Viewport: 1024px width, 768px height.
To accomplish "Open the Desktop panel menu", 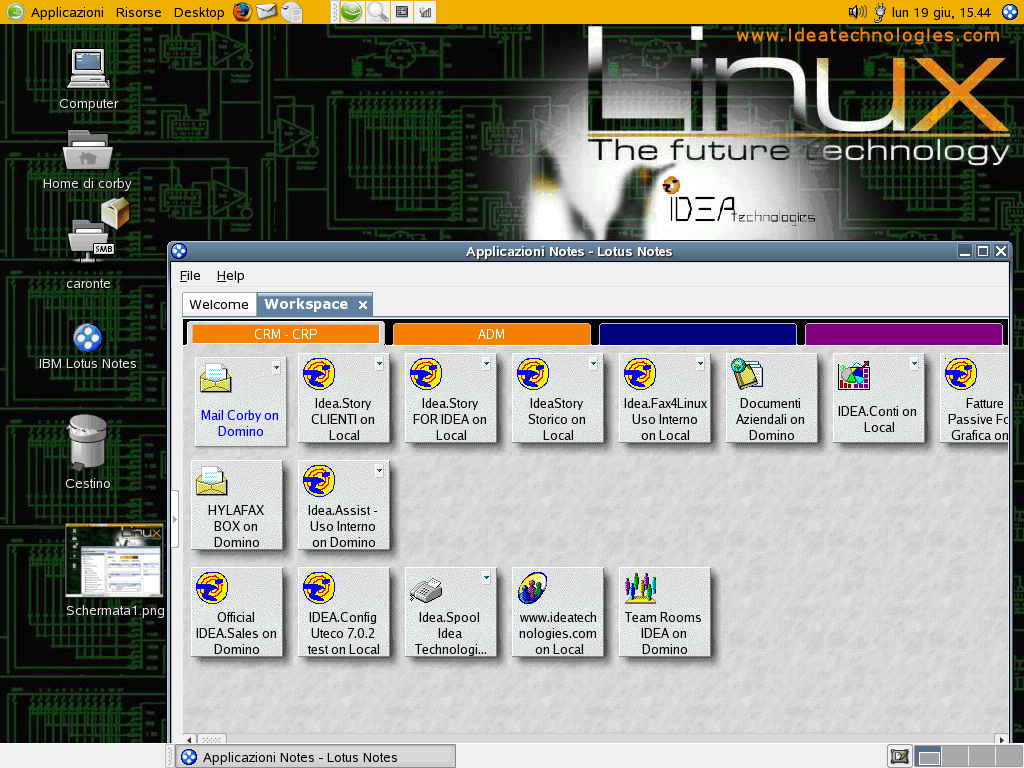I will point(199,12).
